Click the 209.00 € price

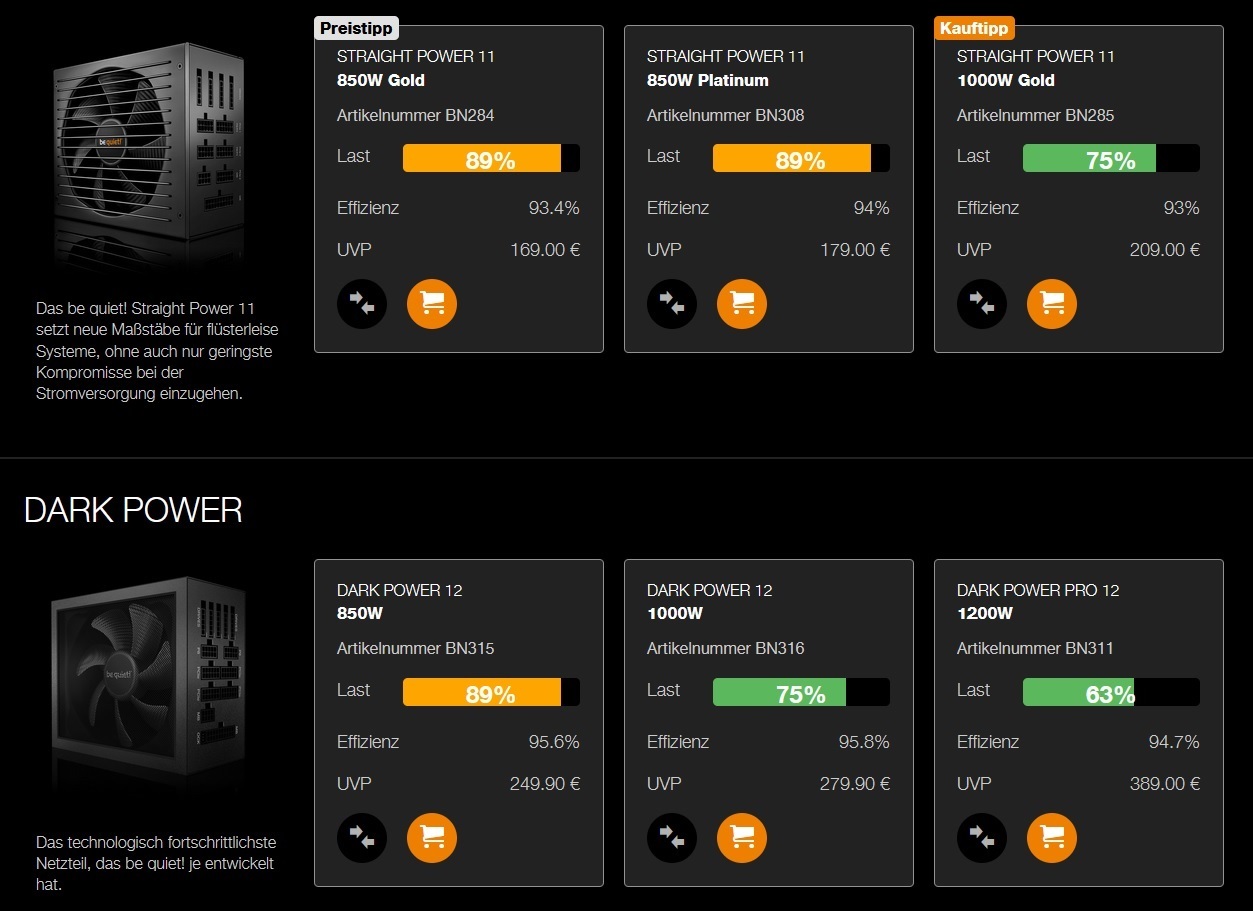[x=1165, y=250]
